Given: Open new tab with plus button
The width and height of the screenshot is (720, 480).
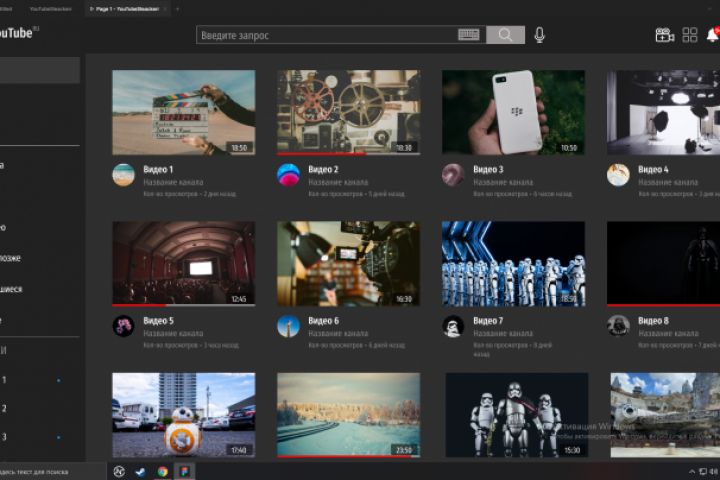Looking at the screenshot, I should click(x=178, y=9).
